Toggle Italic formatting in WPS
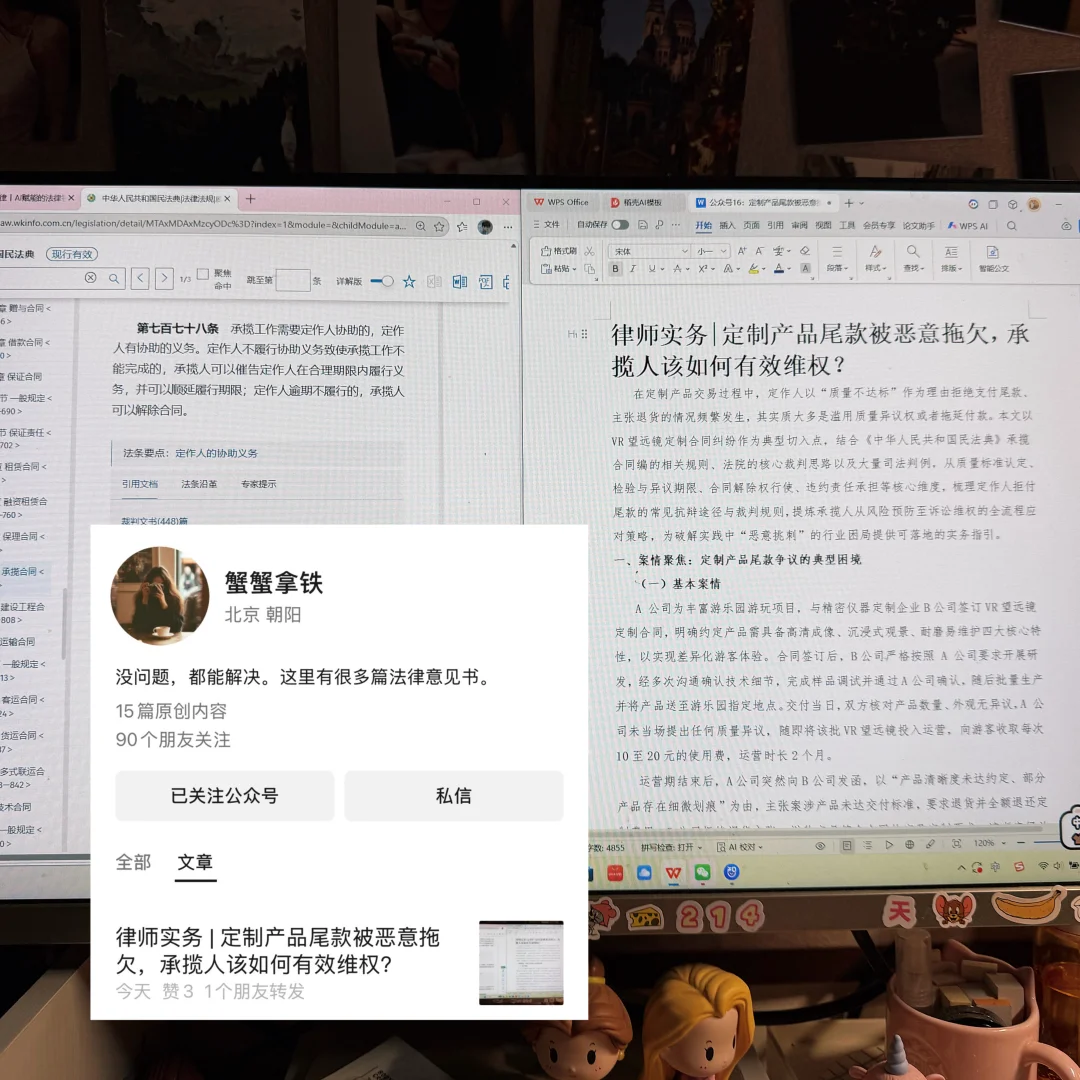Image resolution: width=1080 pixels, height=1080 pixels. click(x=632, y=269)
